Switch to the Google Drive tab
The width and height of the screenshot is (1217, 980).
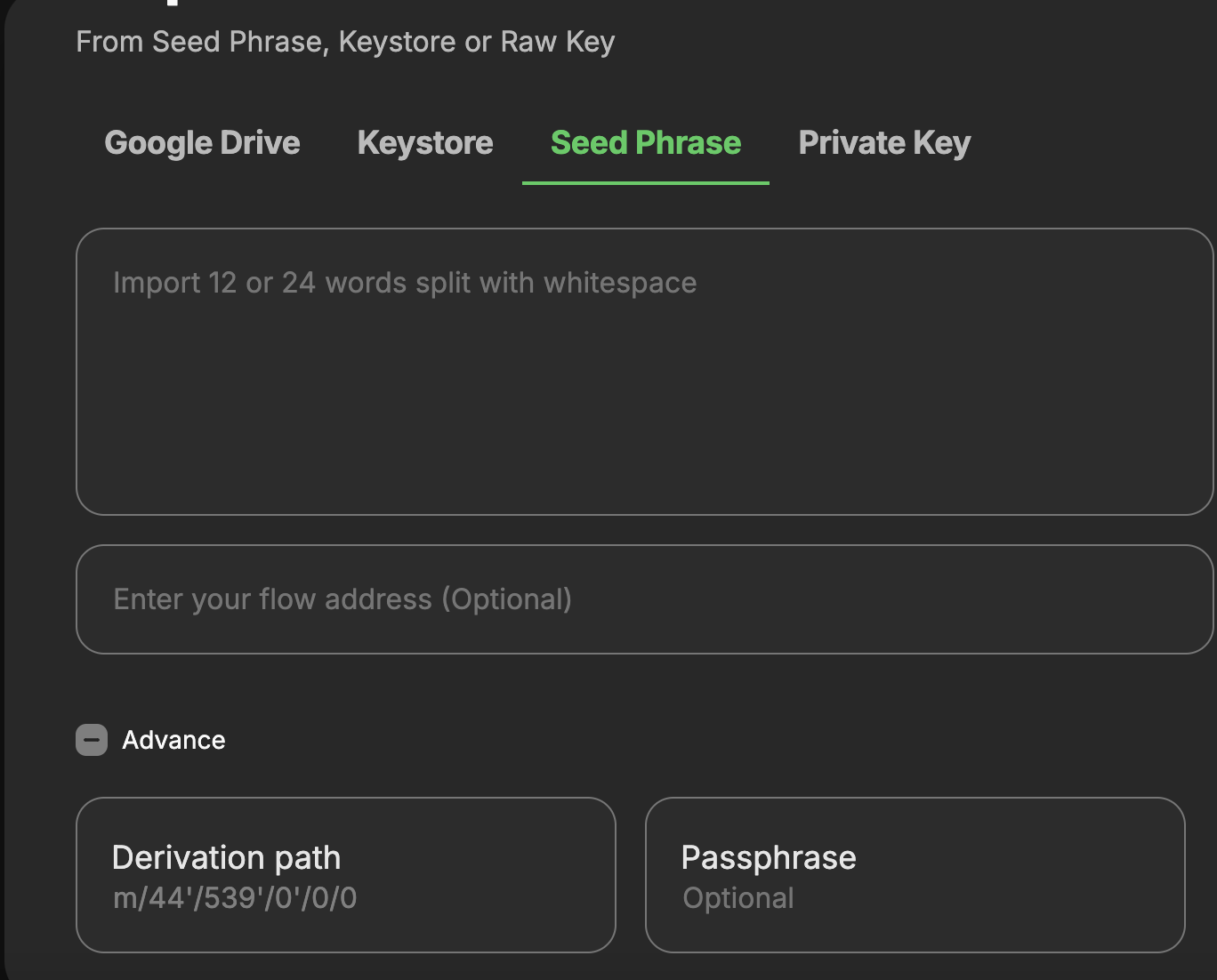(202, 143)
